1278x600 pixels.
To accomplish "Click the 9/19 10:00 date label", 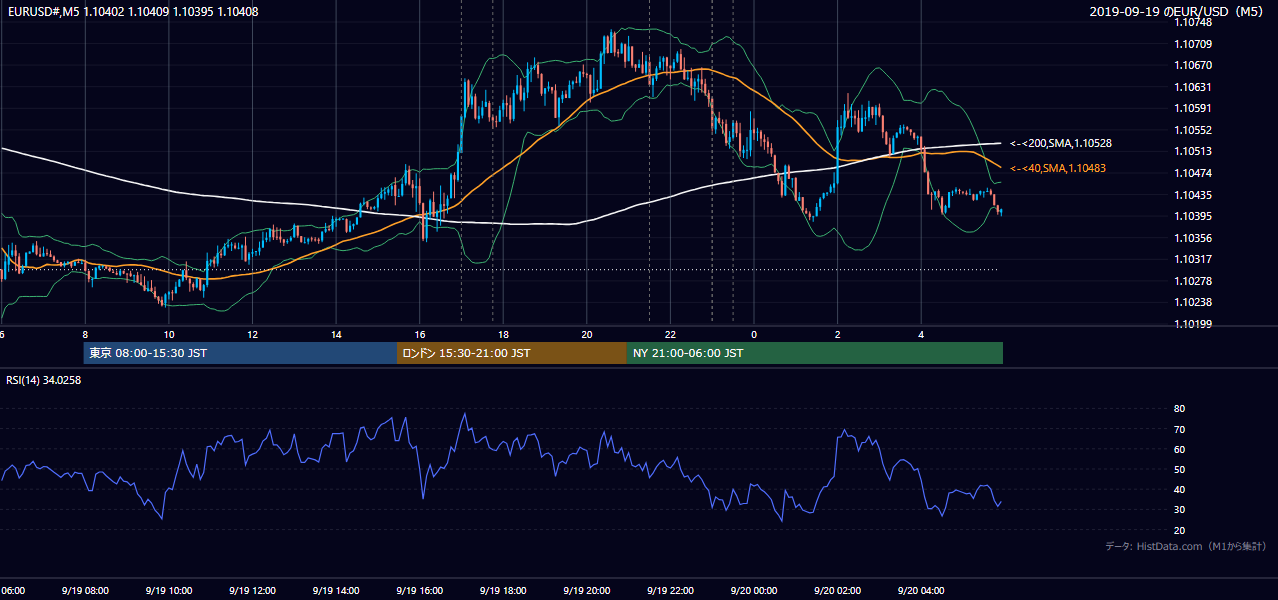I will coord(168,591).
